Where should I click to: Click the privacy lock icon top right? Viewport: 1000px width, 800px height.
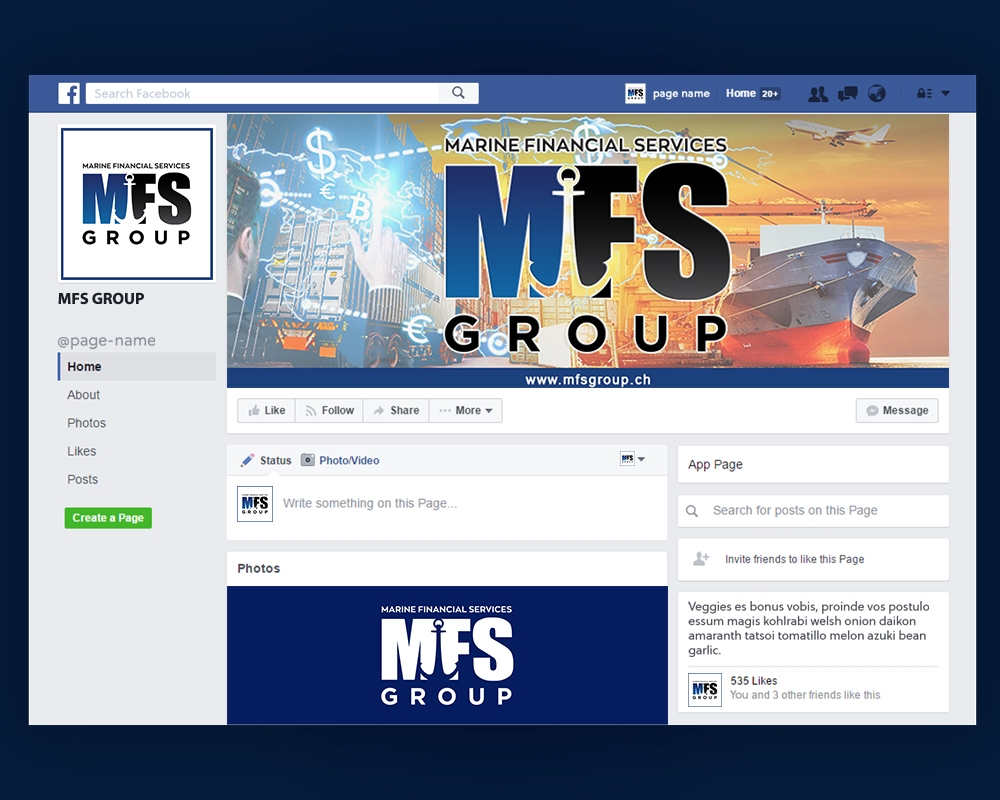[923, 92]
